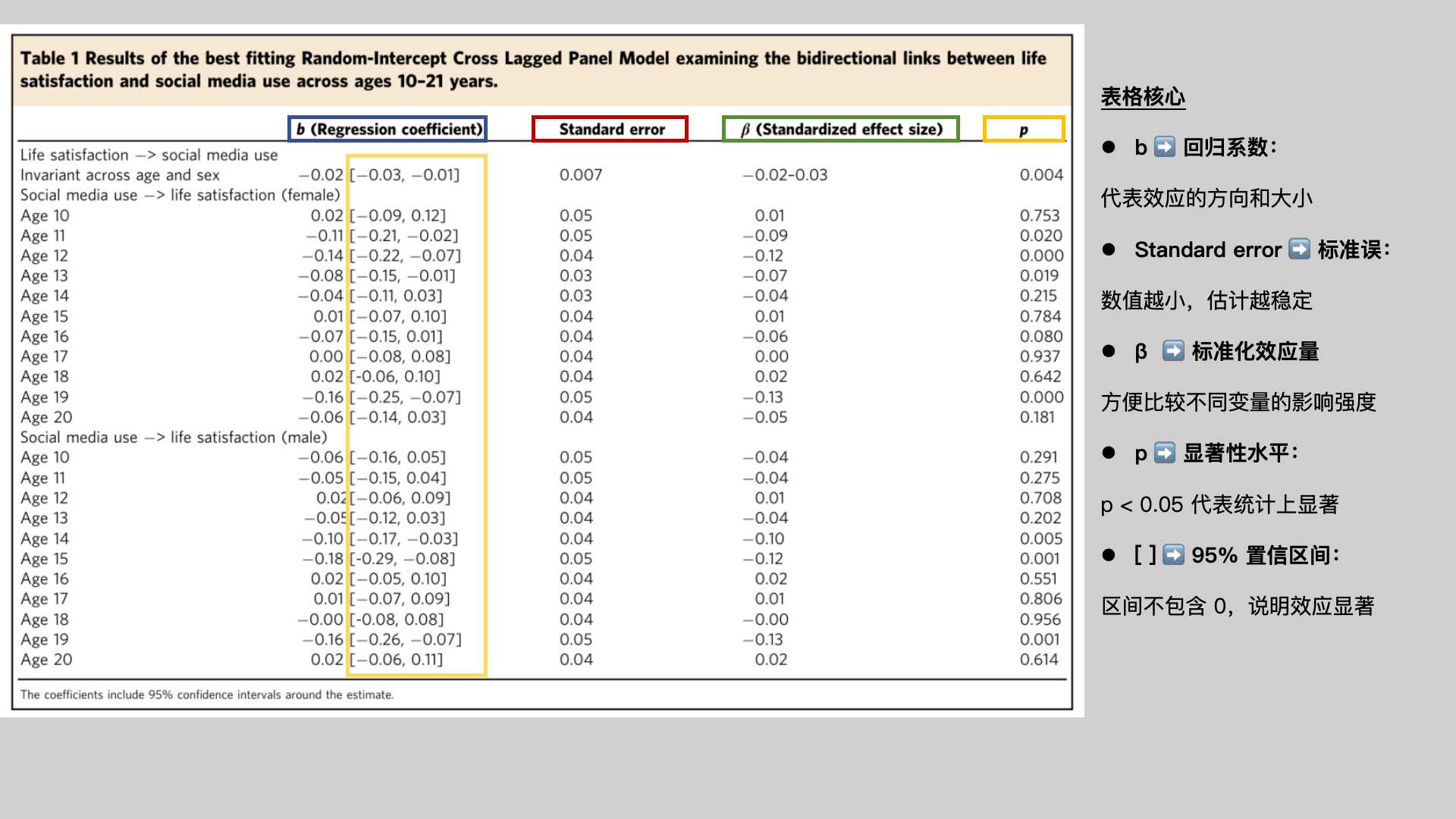
Task: Select the yellow-boxed 'p' column header
Action: pyautogui.click(x=1023, y=130)
